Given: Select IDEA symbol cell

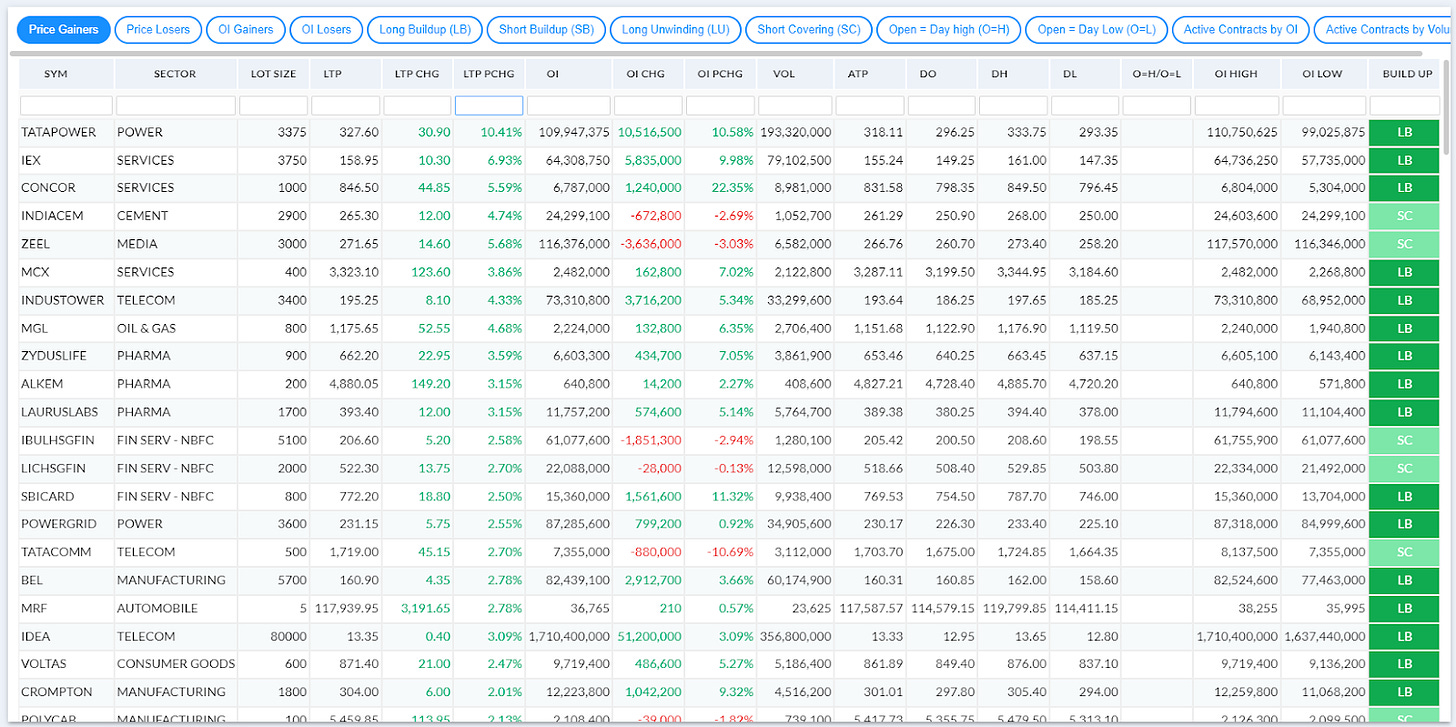Looking at the screenshot, I should tap(66, 636).
